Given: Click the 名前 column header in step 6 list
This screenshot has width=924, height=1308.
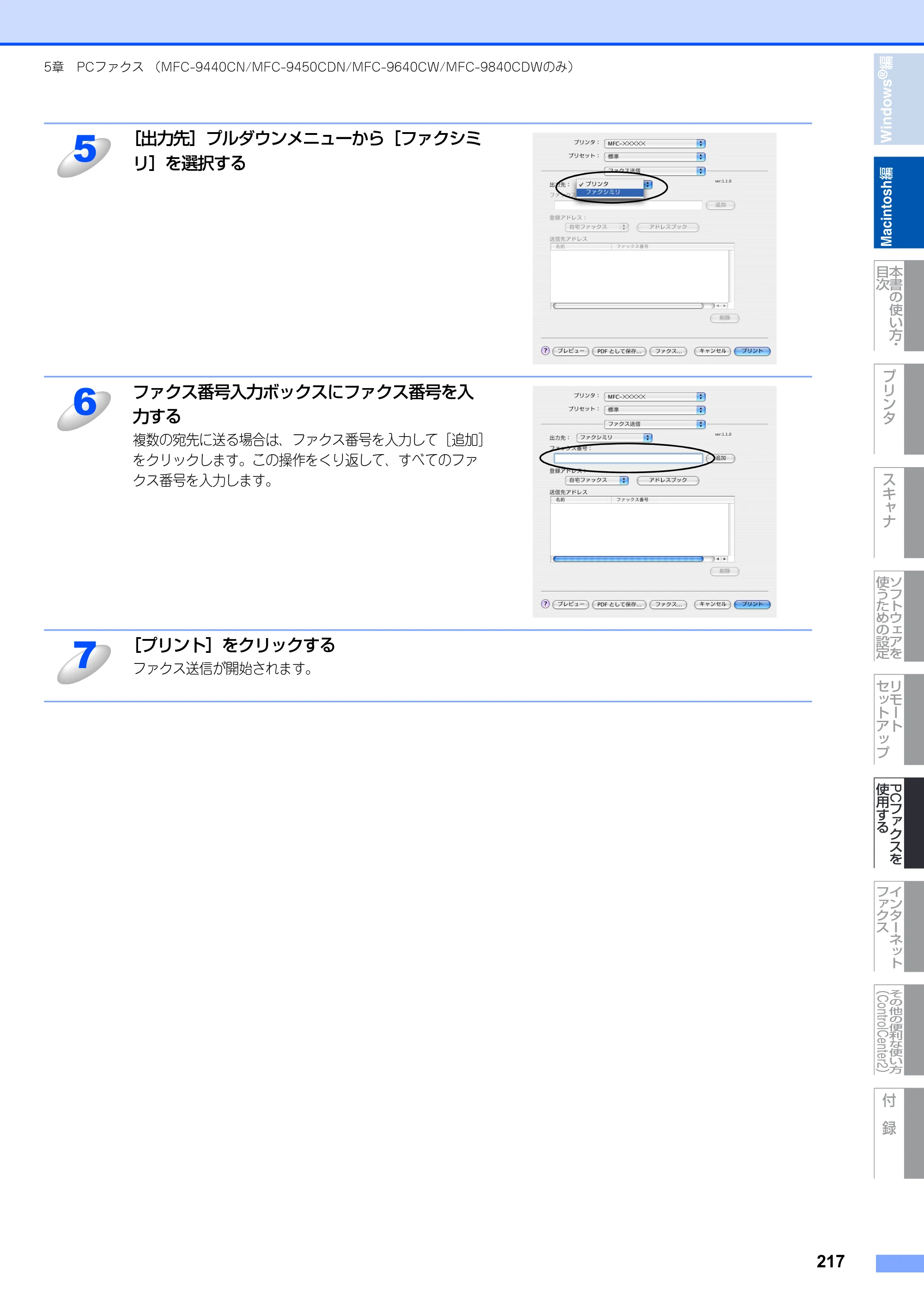Looking at the screenshot, I should point(581,499).
